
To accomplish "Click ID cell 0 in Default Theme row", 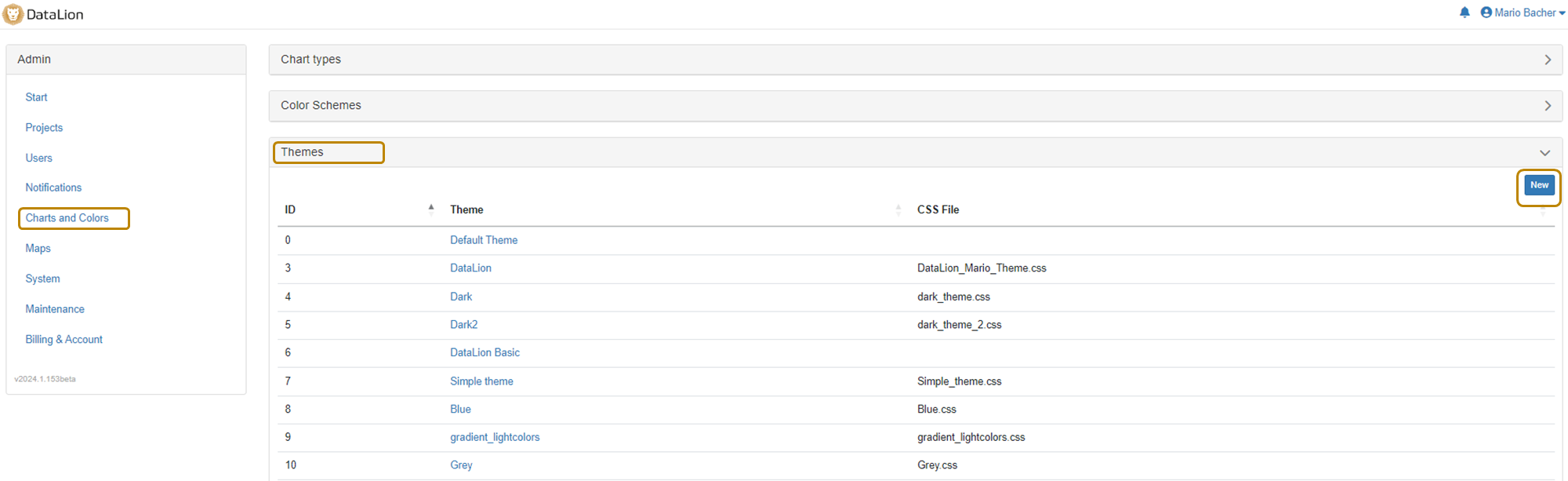I will (x=288, y=240).
